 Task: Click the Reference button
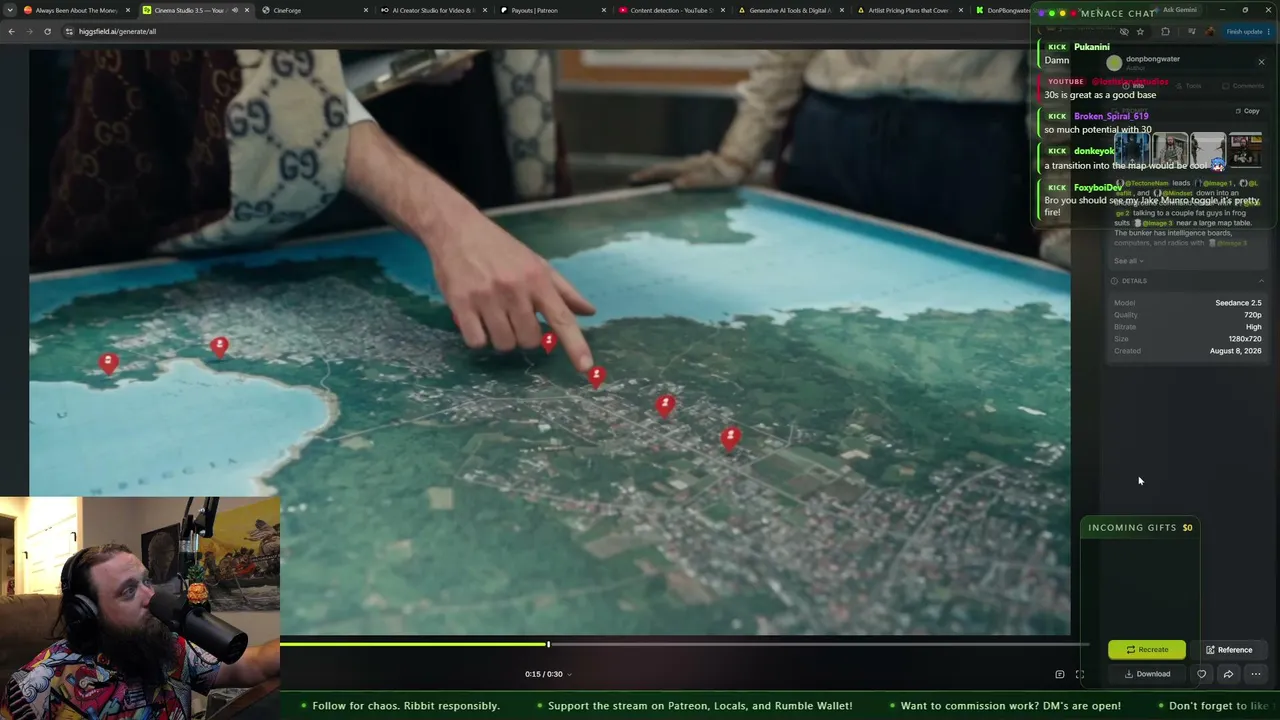1229,650
